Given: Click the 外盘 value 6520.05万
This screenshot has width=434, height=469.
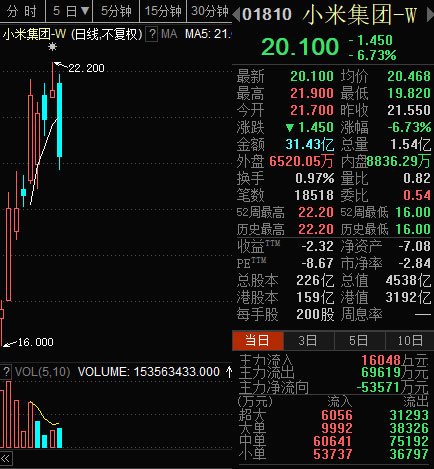Looking at the screenshot, I should click(x=301, y=162).
